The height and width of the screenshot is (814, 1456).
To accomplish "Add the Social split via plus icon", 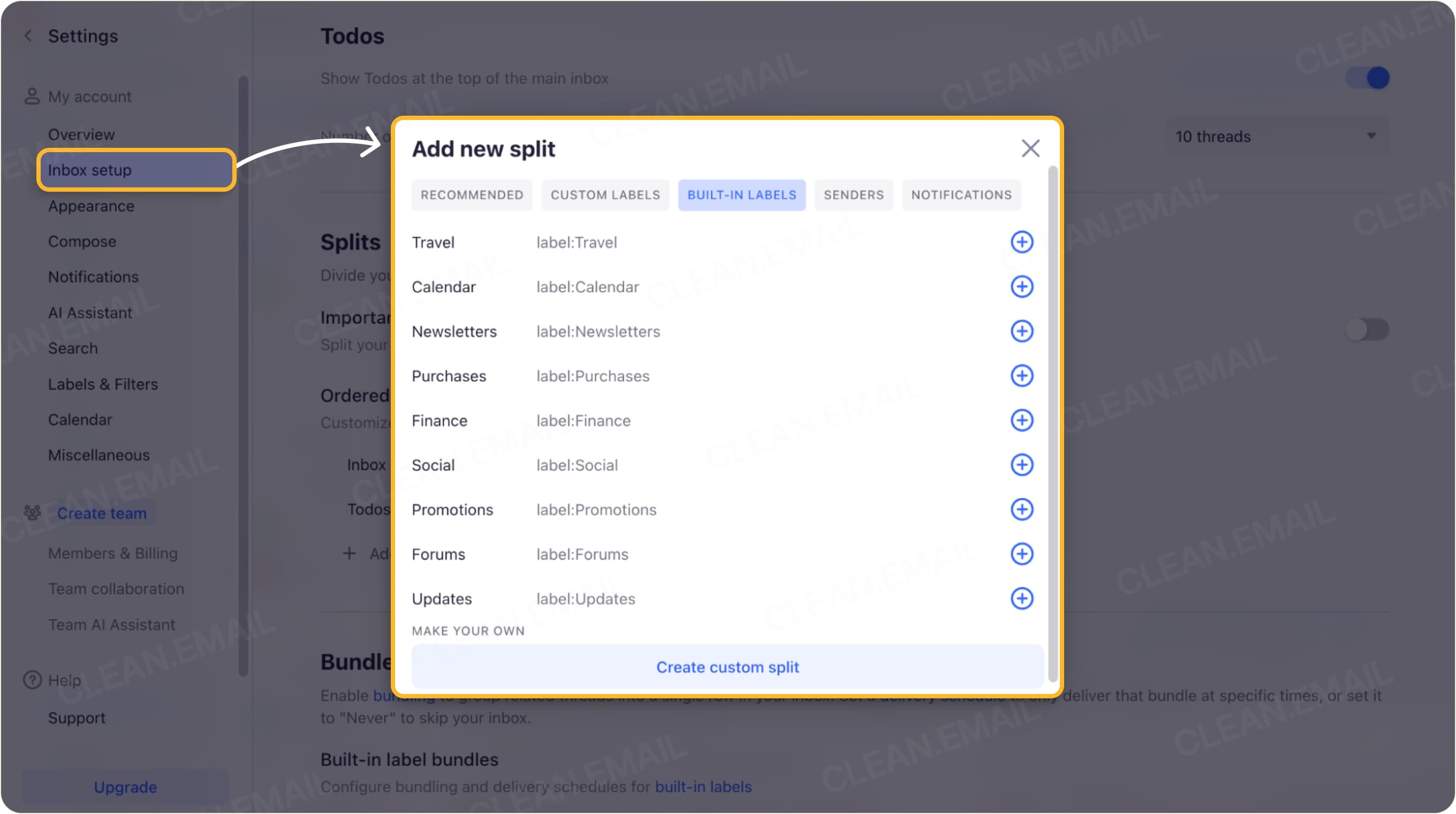I will (x=1022, y=465).
